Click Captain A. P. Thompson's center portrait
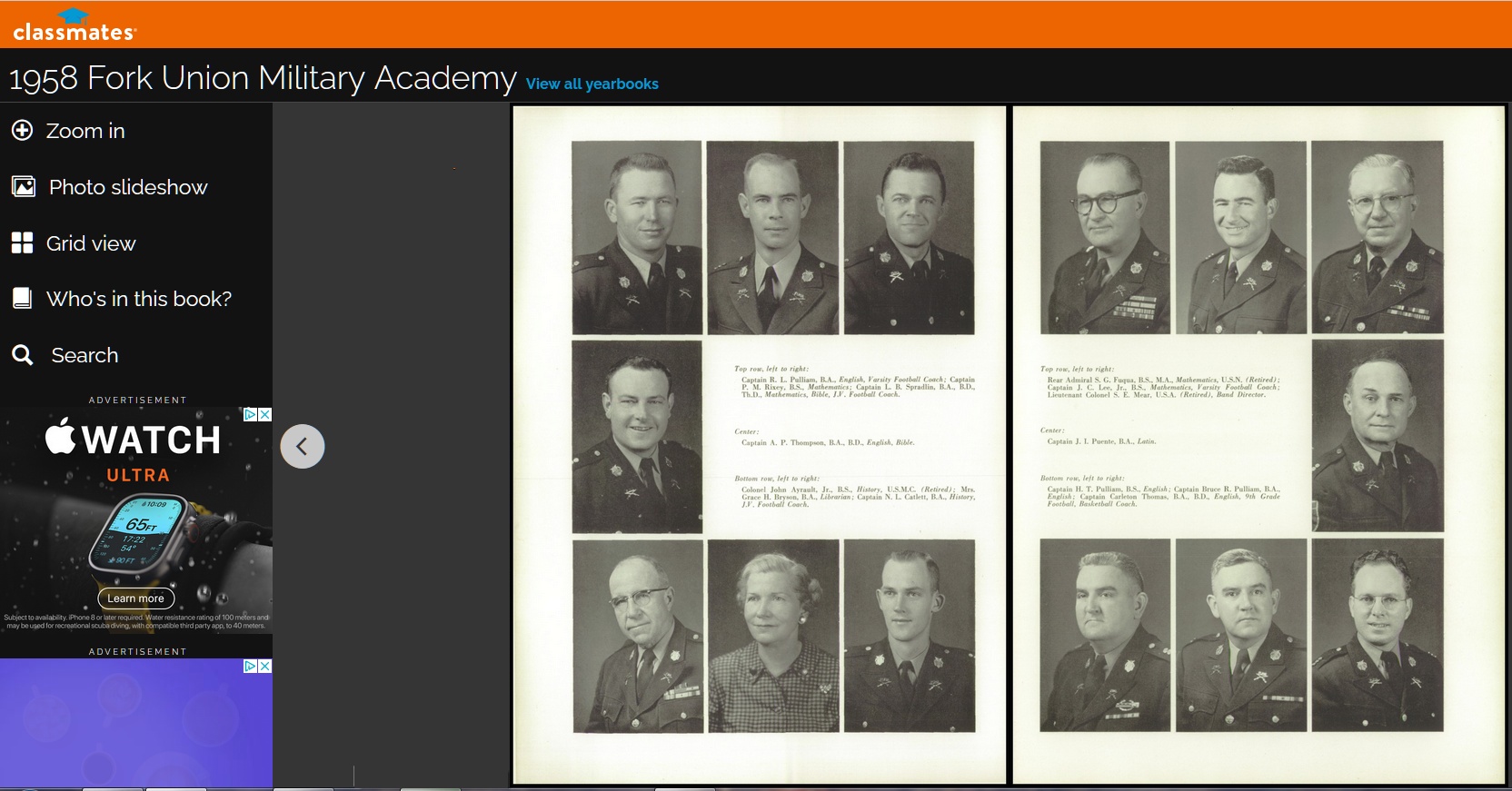Image resolution: width=1512 pixels, height=791 pixels. 637,437
